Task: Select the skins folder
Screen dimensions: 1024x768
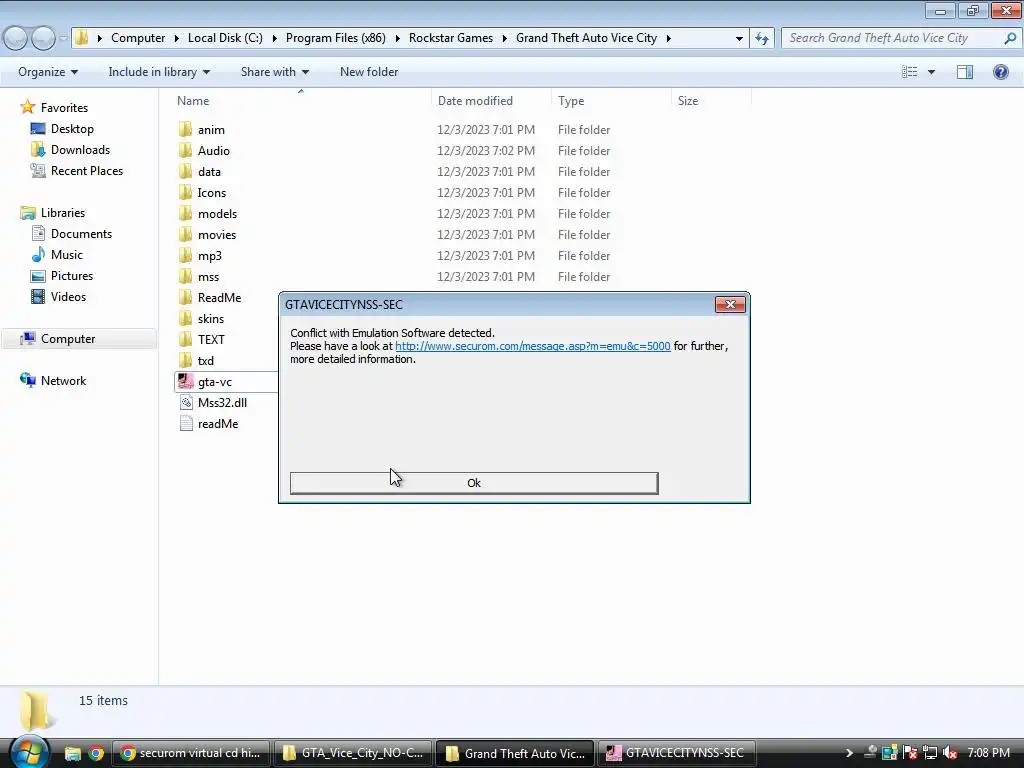Action: [211, 319]
